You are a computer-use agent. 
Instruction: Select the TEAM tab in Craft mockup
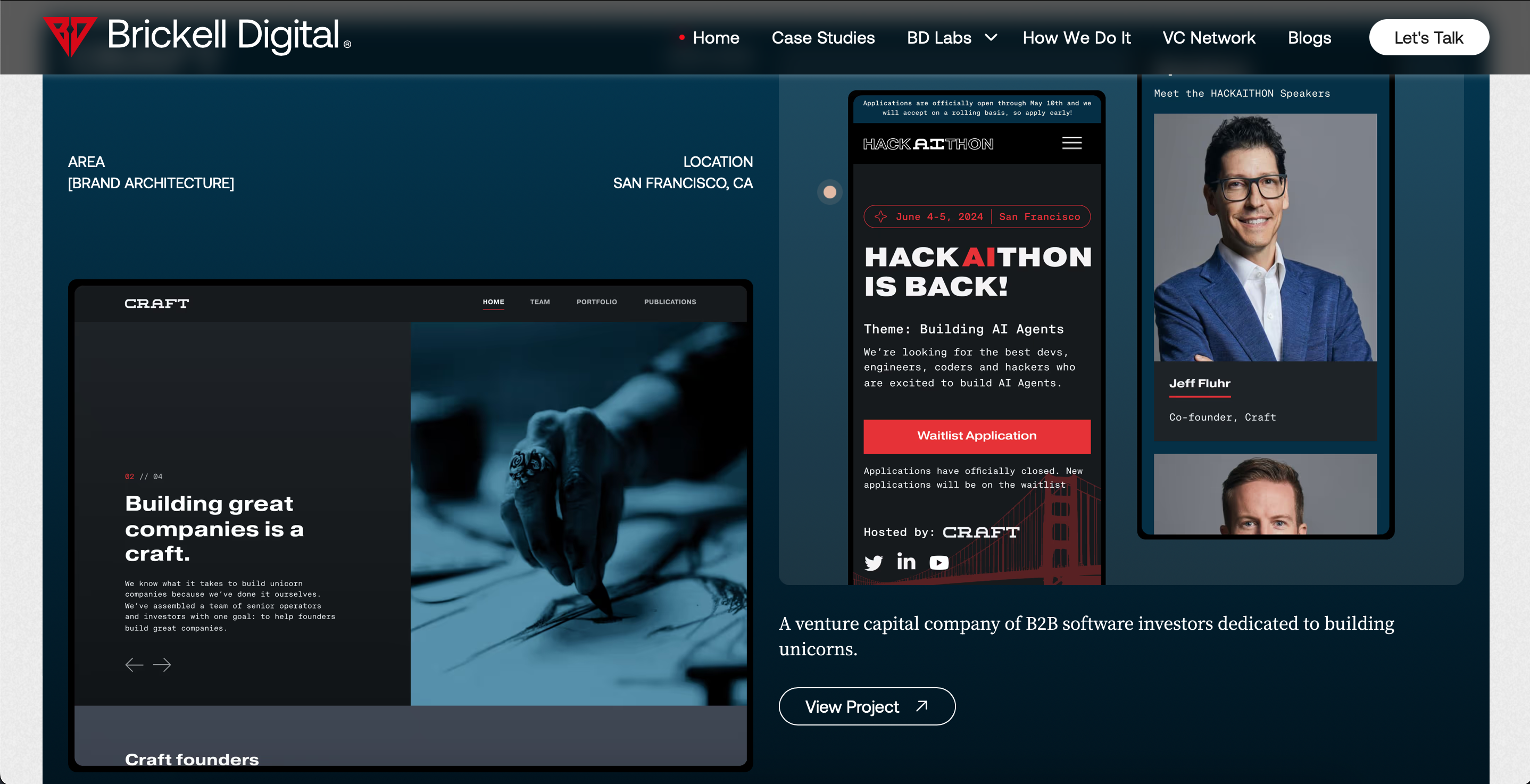(540, 302)
